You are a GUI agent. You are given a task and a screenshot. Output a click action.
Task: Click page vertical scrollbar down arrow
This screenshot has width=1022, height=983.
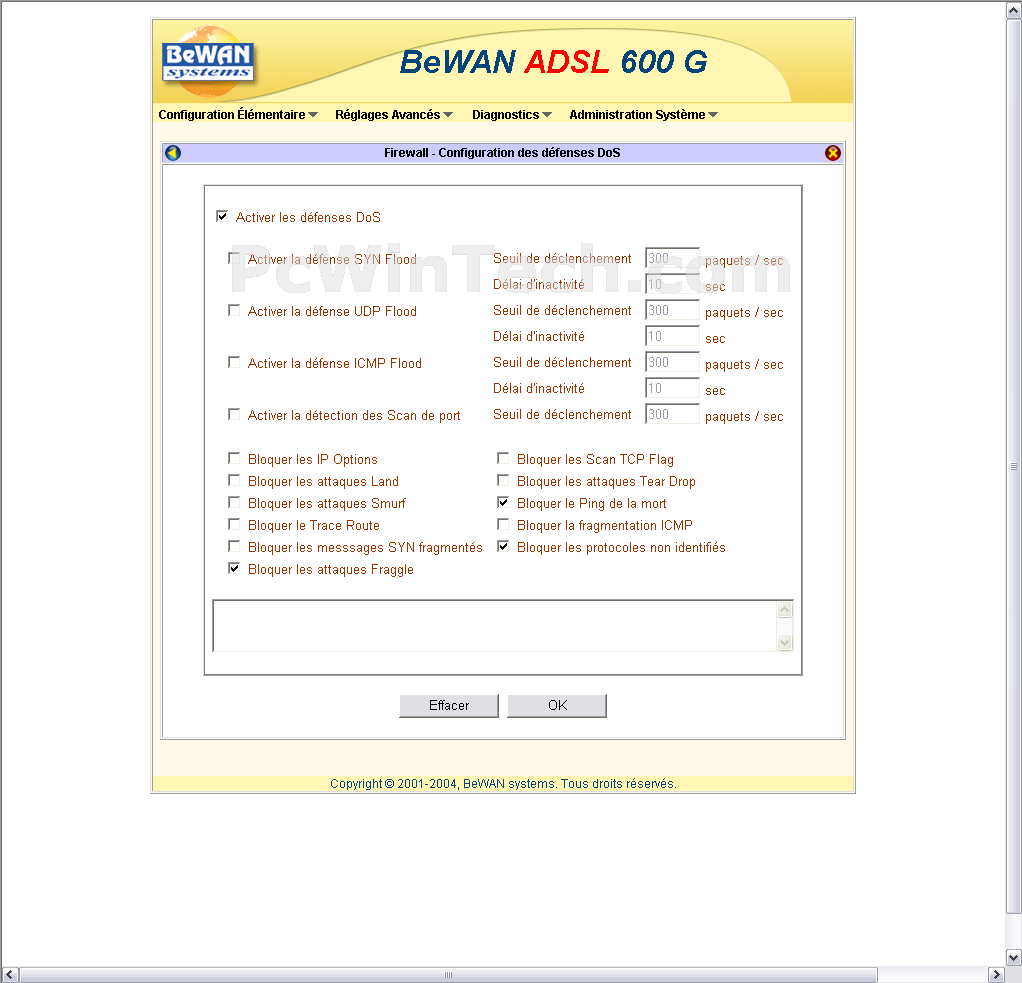(x=1014, y=958)
